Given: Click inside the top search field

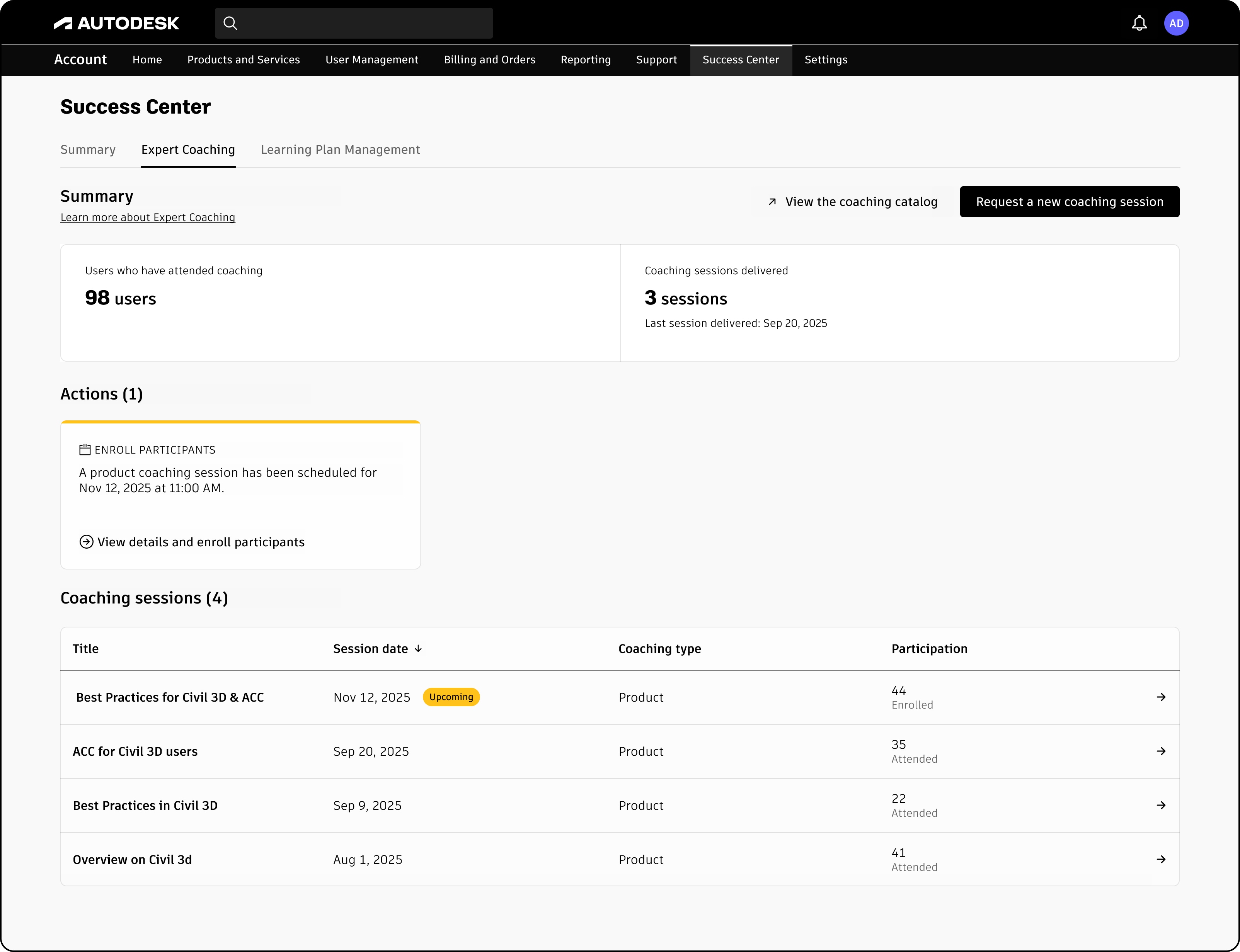Looking at the screenshot, I should 363,23.
